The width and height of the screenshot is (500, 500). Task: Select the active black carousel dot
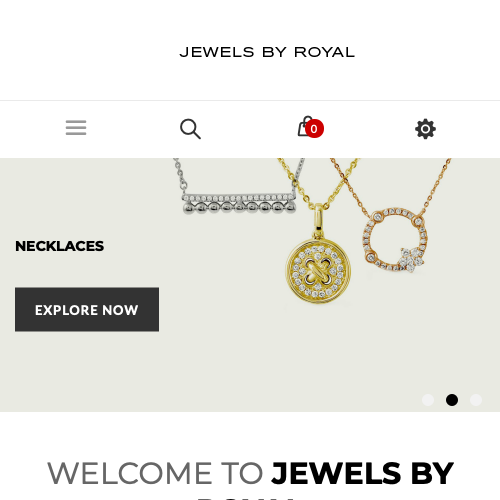point(452,400)
